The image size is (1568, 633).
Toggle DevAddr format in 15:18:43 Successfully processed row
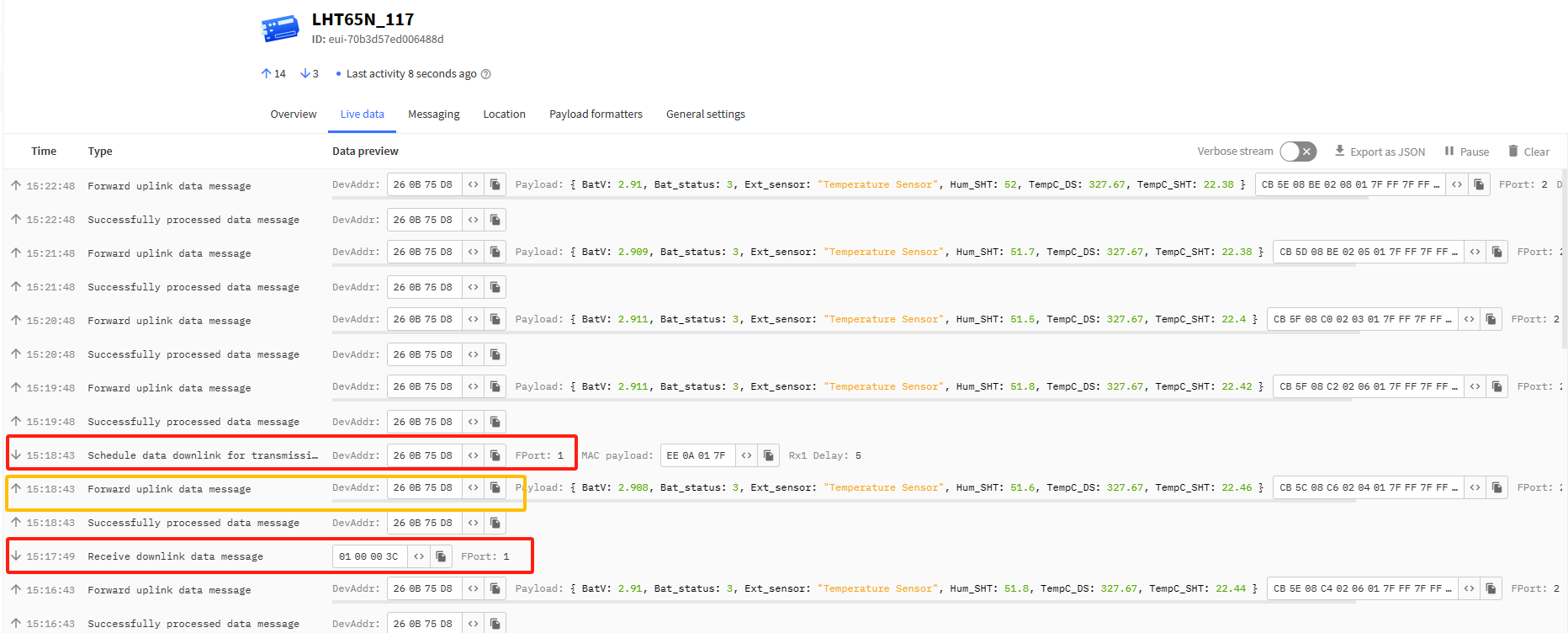[474, 523]
